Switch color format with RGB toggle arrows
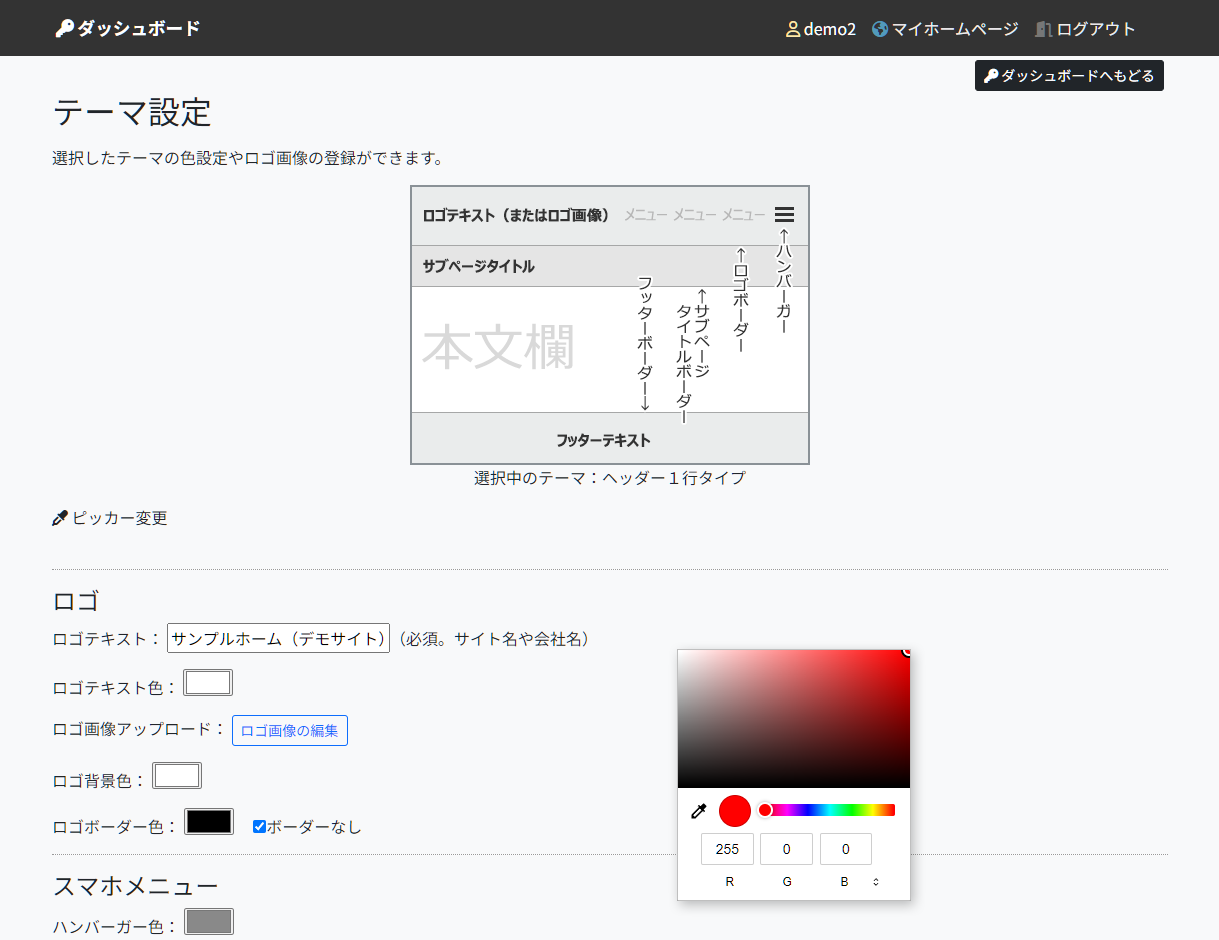 (876, 882)
